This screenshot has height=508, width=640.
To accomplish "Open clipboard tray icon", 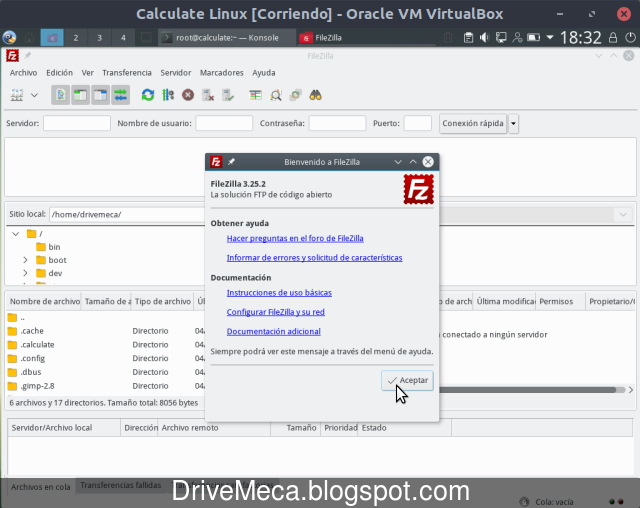I will [468, 38].
